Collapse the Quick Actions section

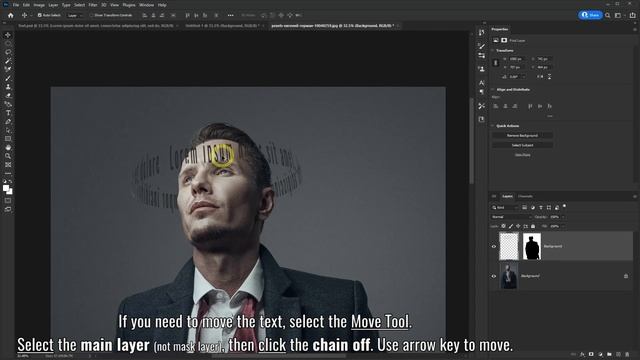click(x=493, y=126)
